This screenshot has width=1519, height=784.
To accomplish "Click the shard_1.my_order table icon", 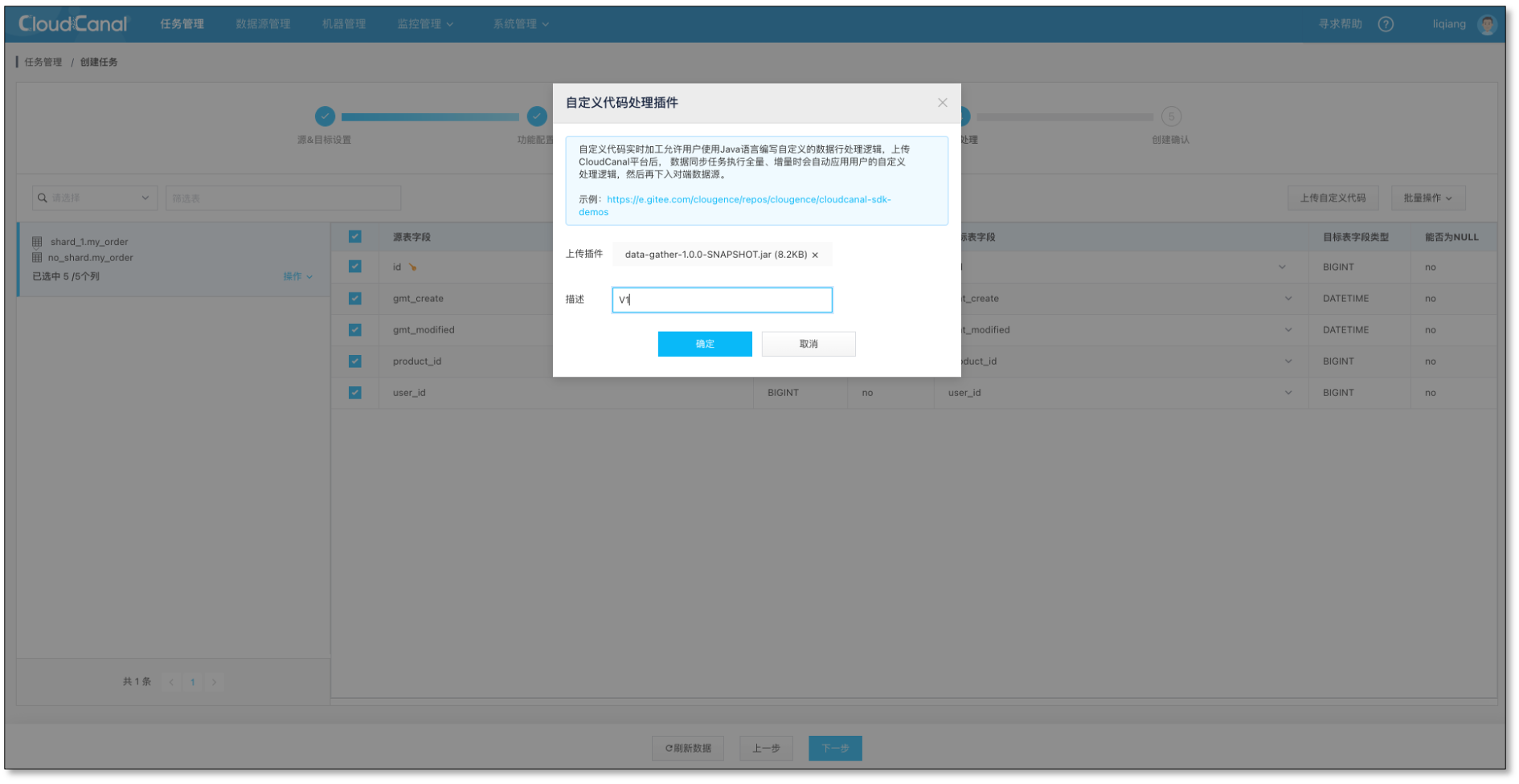I will [37, 241].
